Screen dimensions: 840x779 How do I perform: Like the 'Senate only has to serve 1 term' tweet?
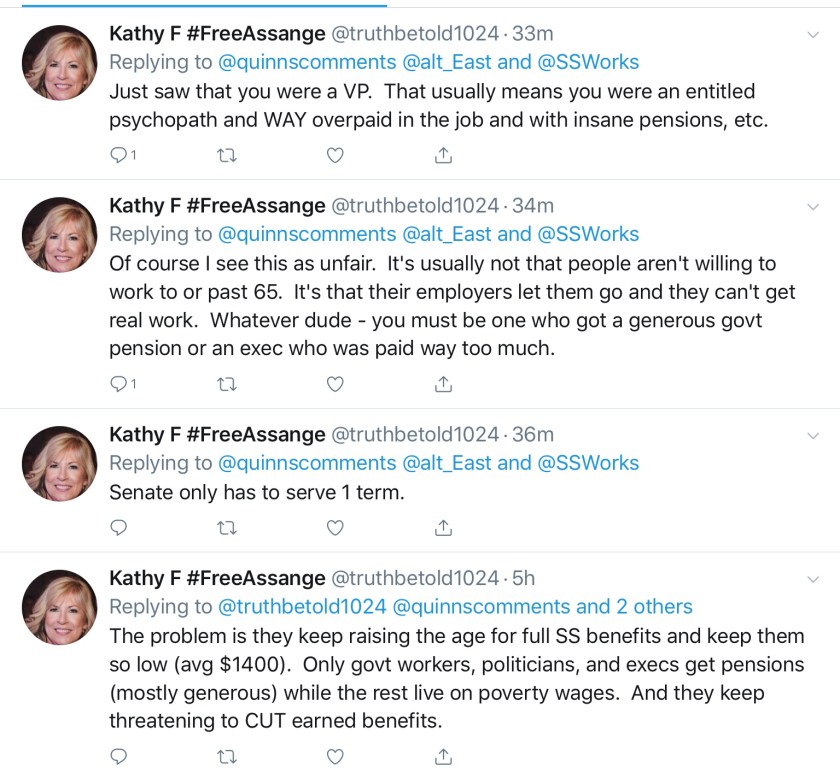(336, 527)
